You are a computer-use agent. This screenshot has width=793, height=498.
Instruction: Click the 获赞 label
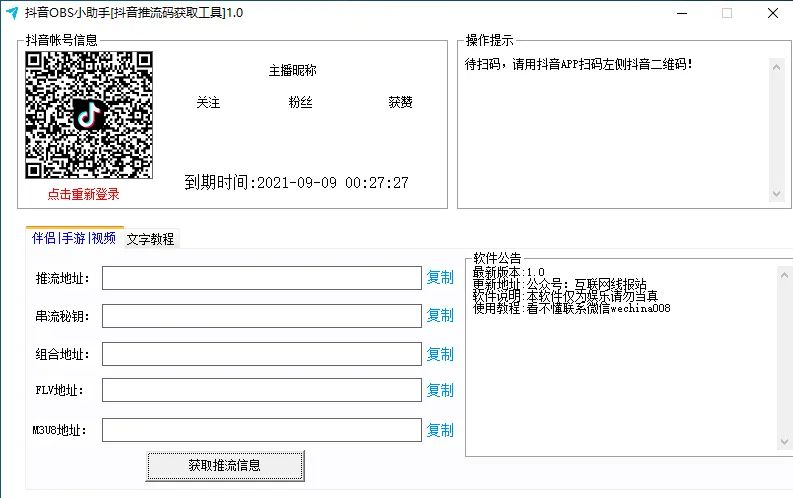[400, 103]
